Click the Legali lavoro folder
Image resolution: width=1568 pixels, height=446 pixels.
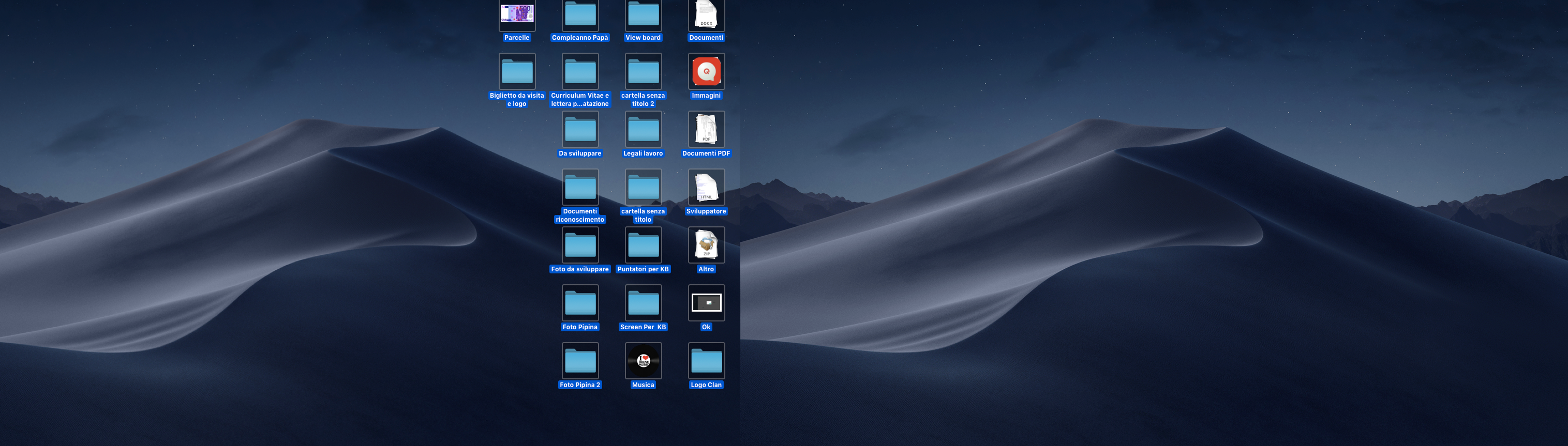click(x=643, y=129)
